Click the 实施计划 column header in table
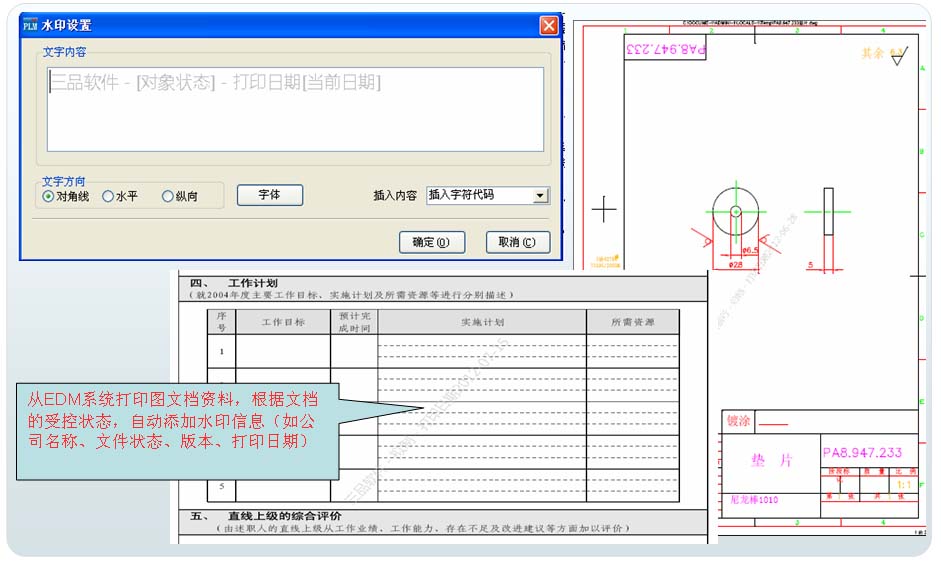This screenshot has width=941, height=562. pos(482,322)
